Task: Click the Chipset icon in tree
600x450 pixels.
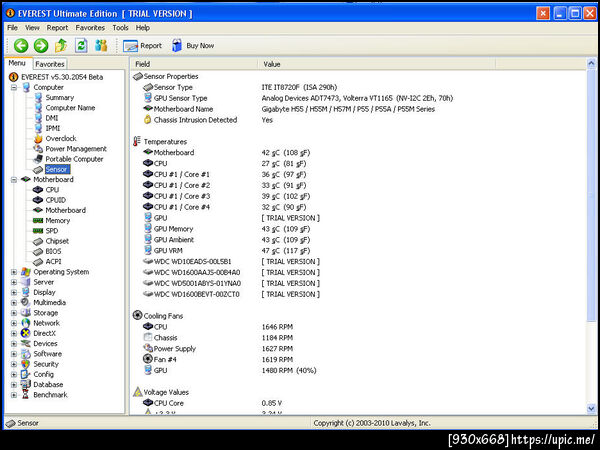Action: click(x=38, y=241)
